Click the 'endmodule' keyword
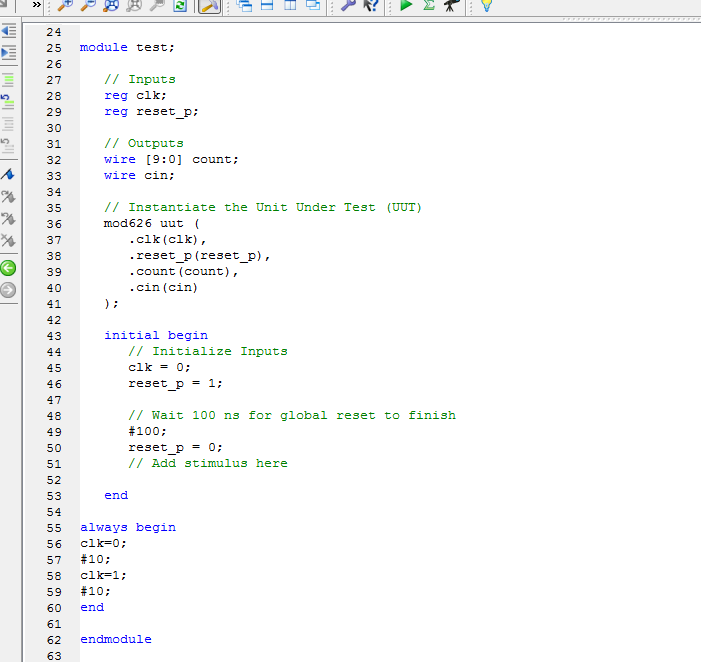 (x=116, y=639)
